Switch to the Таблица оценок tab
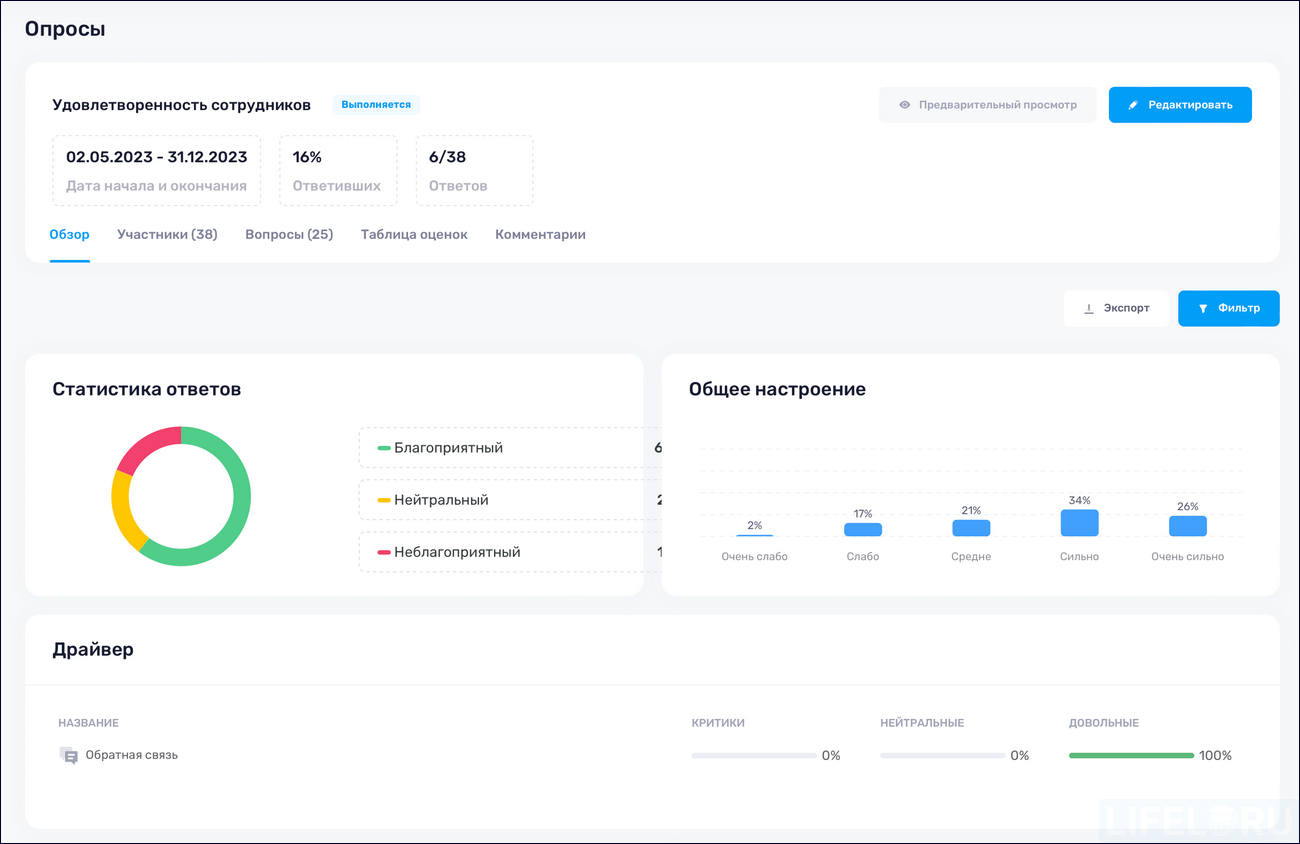The width and height of the screenshot is (1300, 844). (x=414, y=234)
